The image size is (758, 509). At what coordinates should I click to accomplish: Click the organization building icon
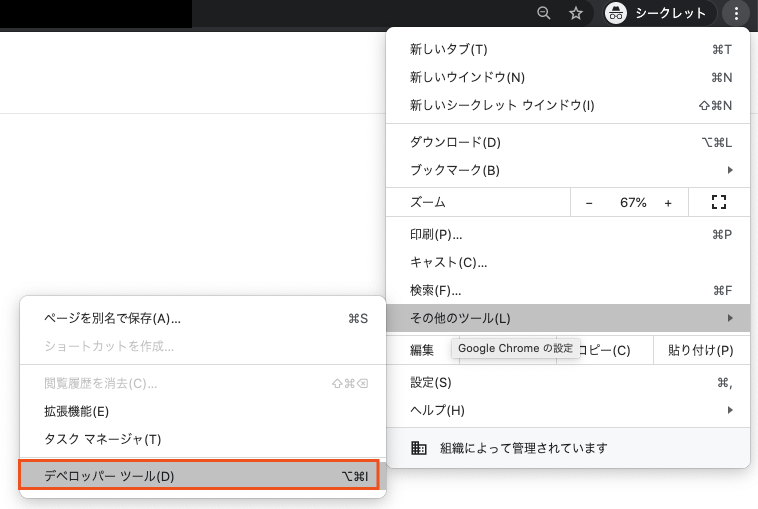click(419, 448)
